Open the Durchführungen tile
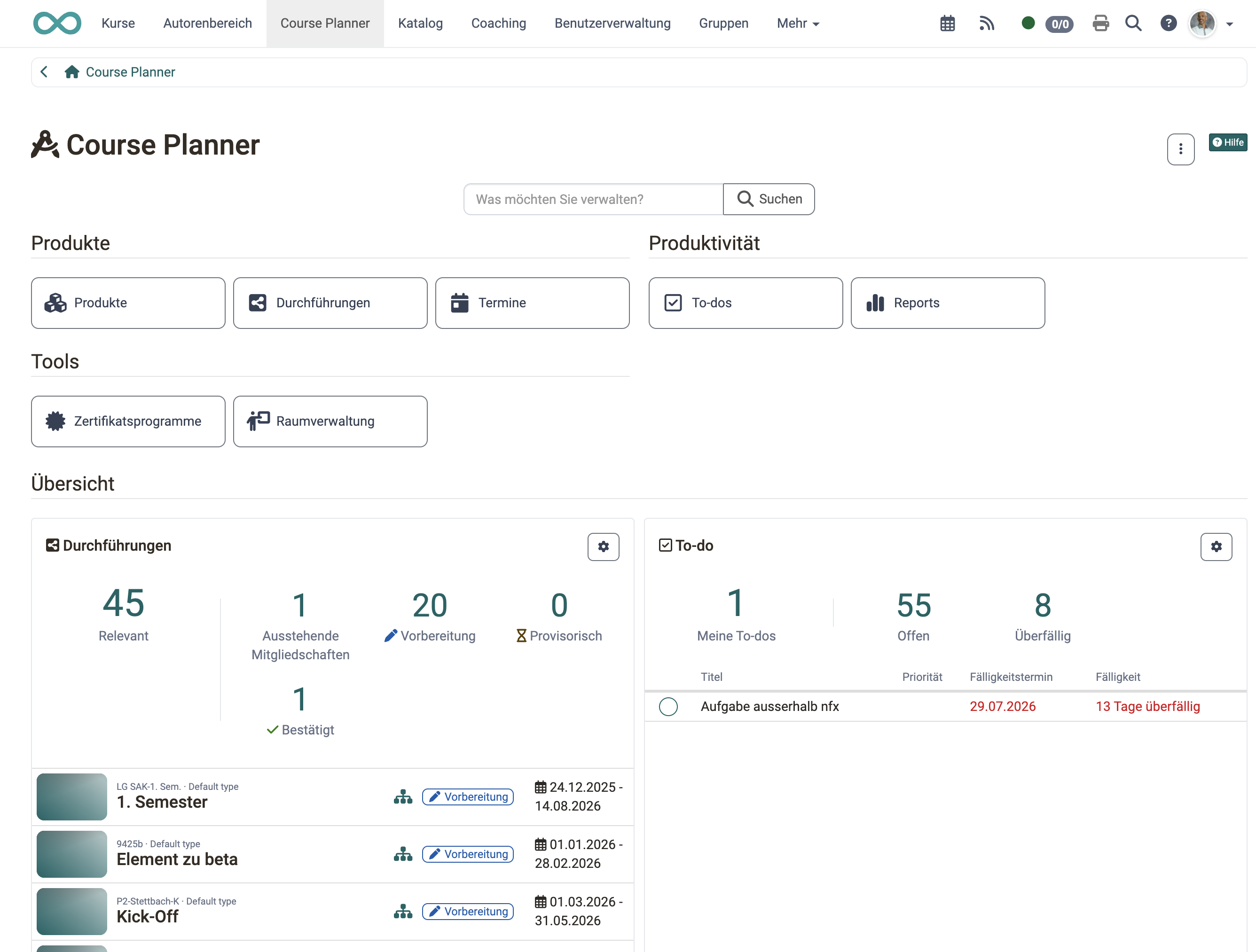This screenshot has height=952, width=1256. [x=330, y=303]
